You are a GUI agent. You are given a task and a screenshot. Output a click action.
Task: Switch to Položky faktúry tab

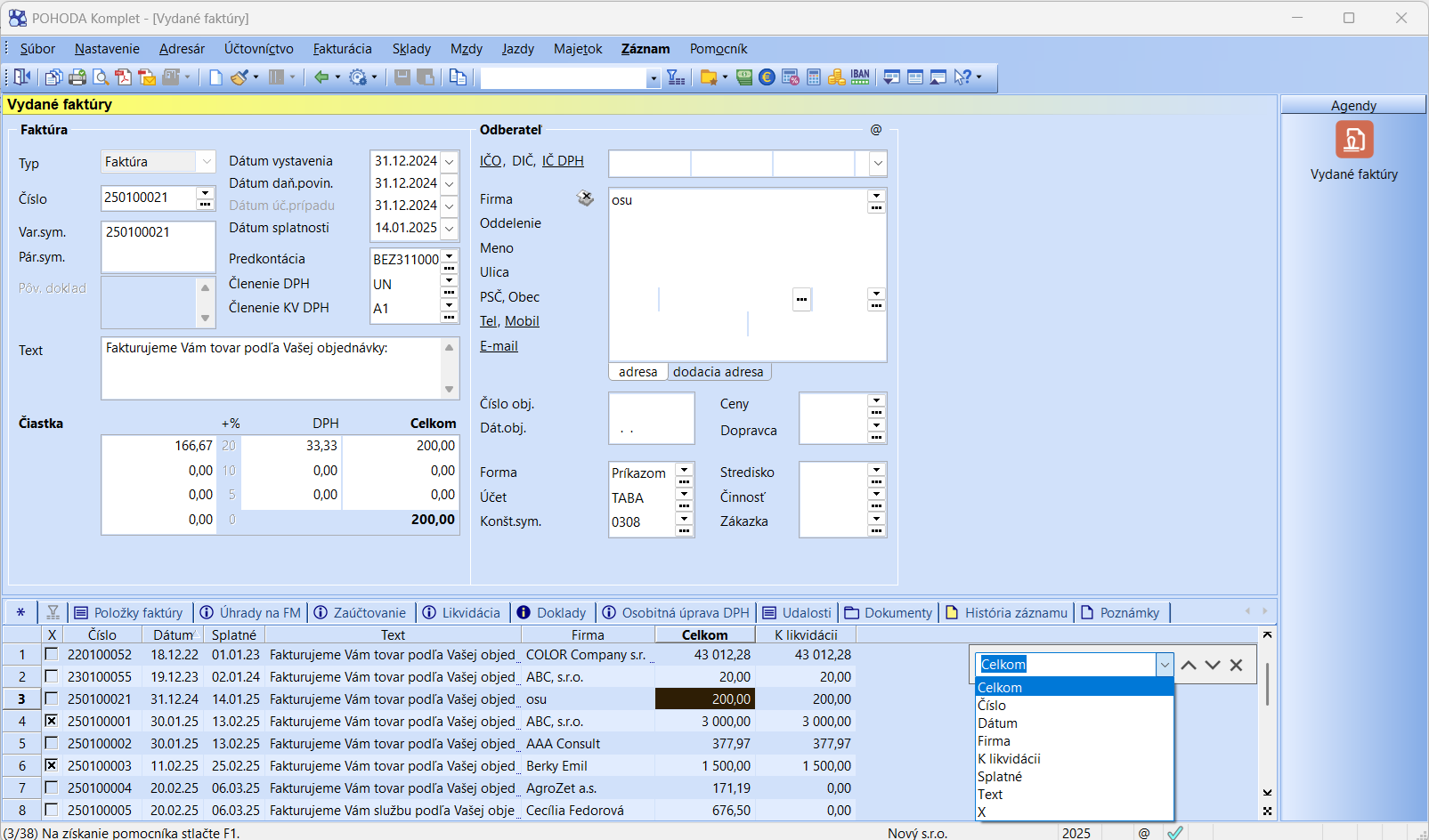tap(129, 612)
